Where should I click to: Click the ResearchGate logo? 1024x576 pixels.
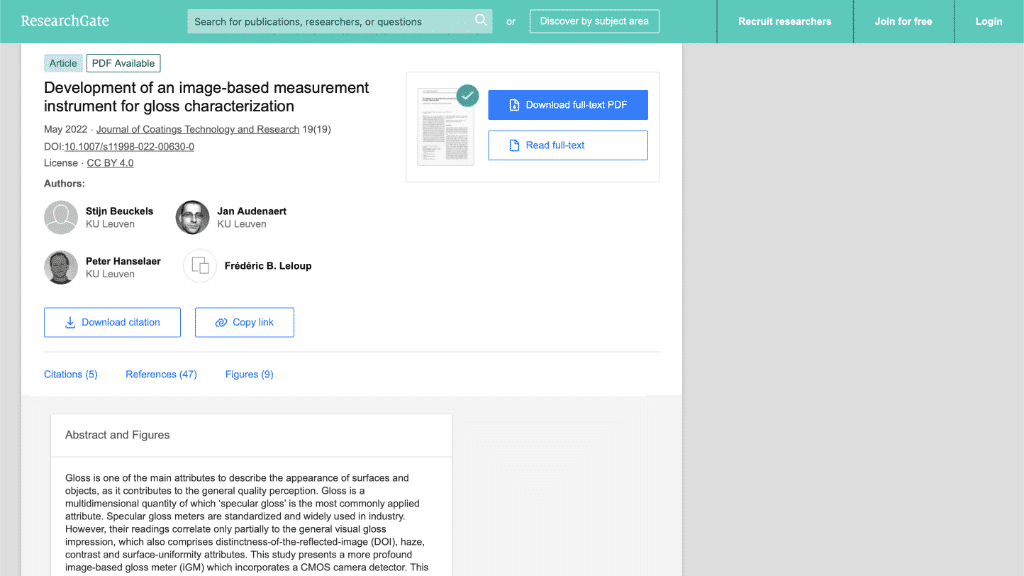point(65,21)
